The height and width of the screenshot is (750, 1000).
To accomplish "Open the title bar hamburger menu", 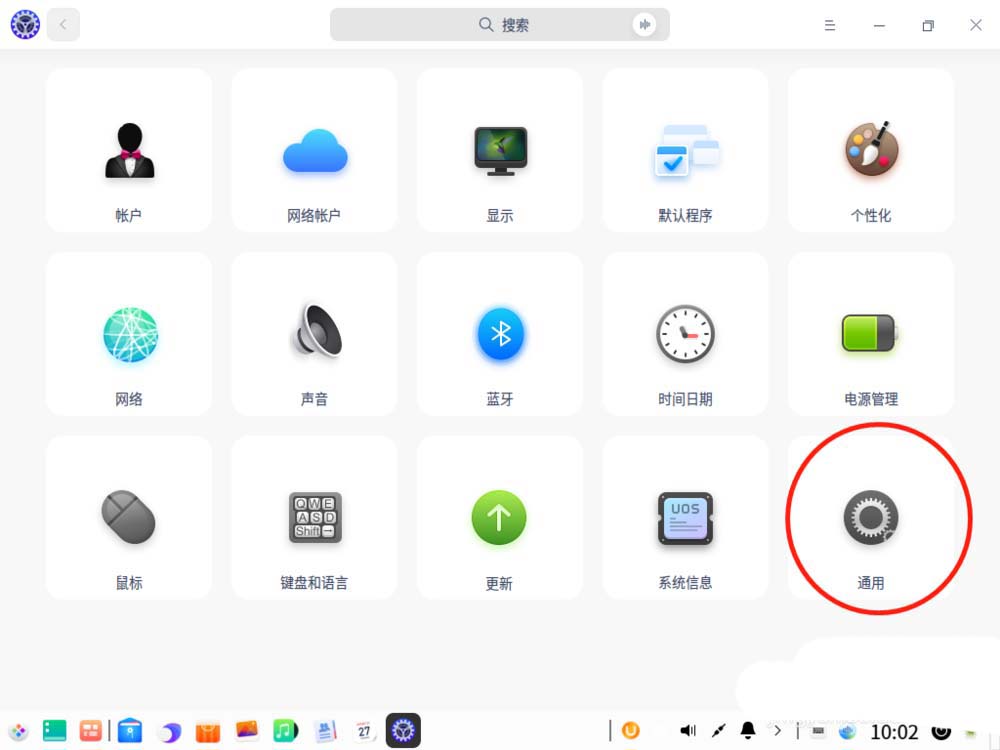I will click(x=830, y=26).
